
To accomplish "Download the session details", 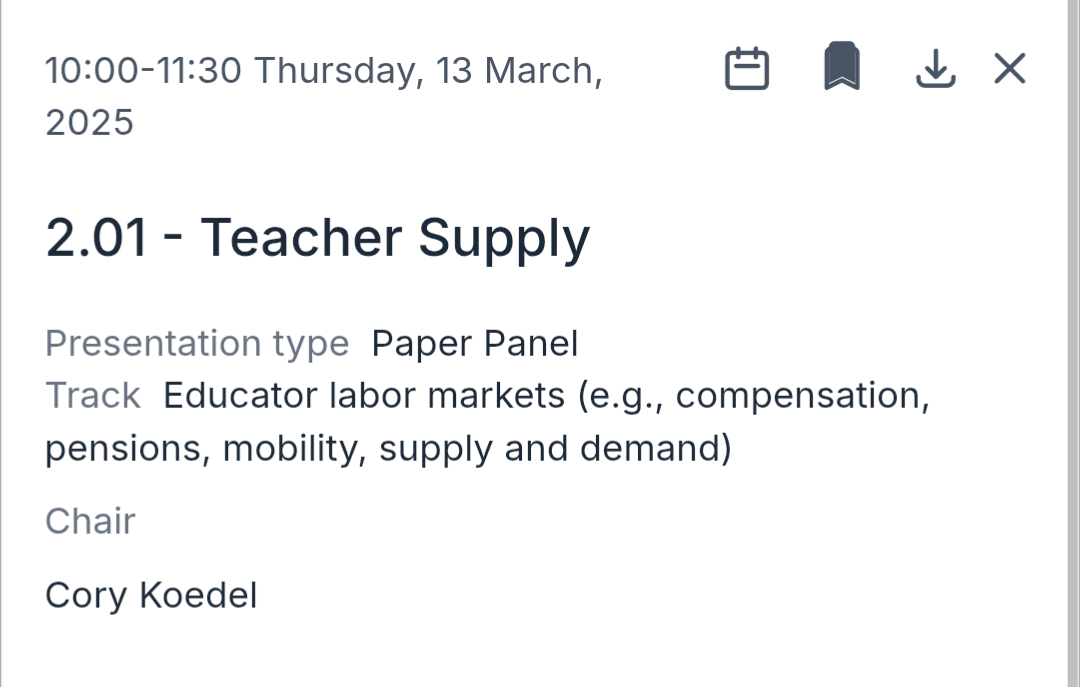I will pyautogui.click(x=935, y=70).
